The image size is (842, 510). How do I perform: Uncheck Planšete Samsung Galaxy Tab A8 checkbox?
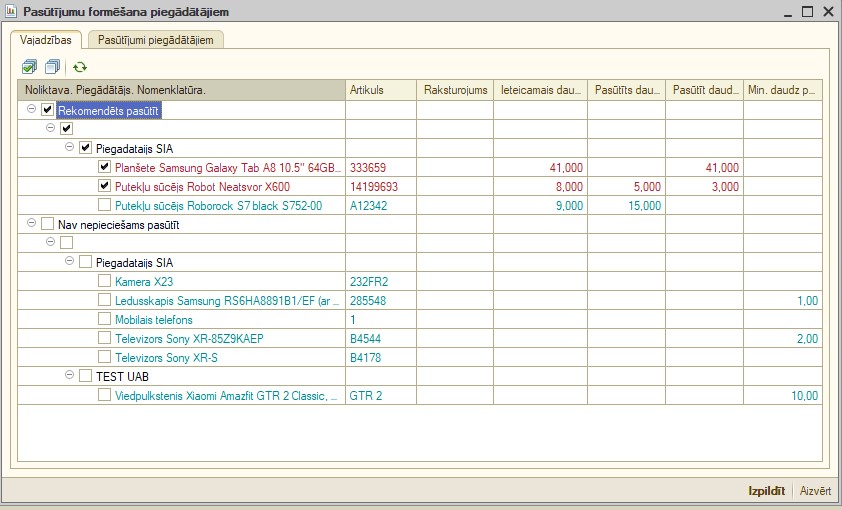[104, 167]
